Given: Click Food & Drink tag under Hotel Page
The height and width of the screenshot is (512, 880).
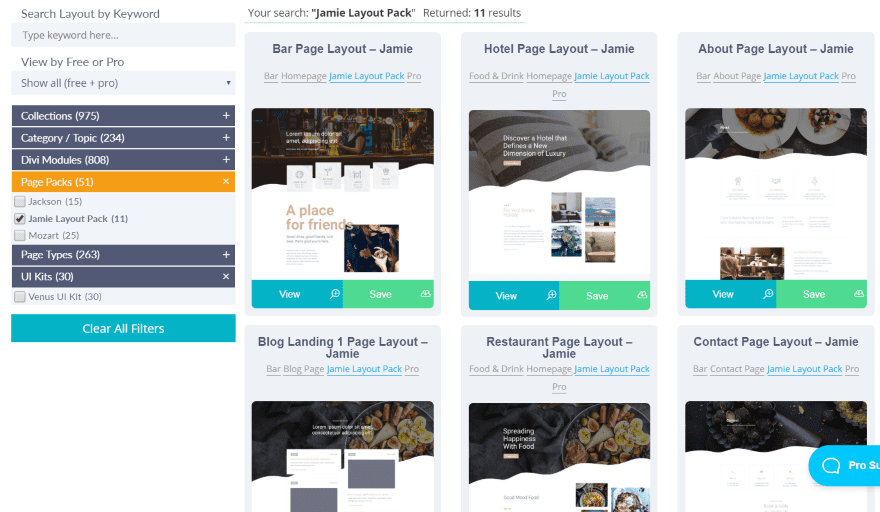Looking at the screenshot, I should [x=496, y=76].
